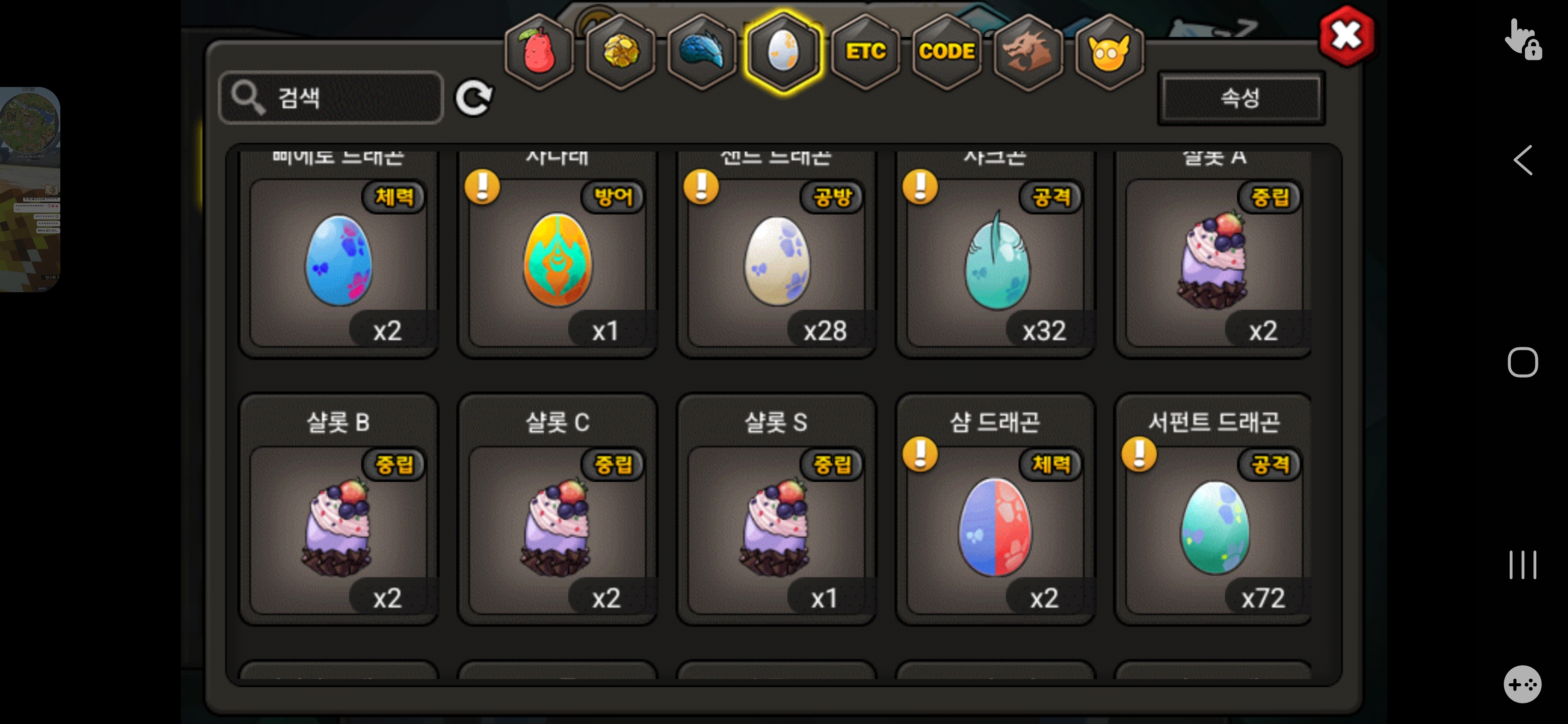Open the 속성 attribute filter
Viewport: 1568px width, 724px height.
click(x=1240, y=98)
